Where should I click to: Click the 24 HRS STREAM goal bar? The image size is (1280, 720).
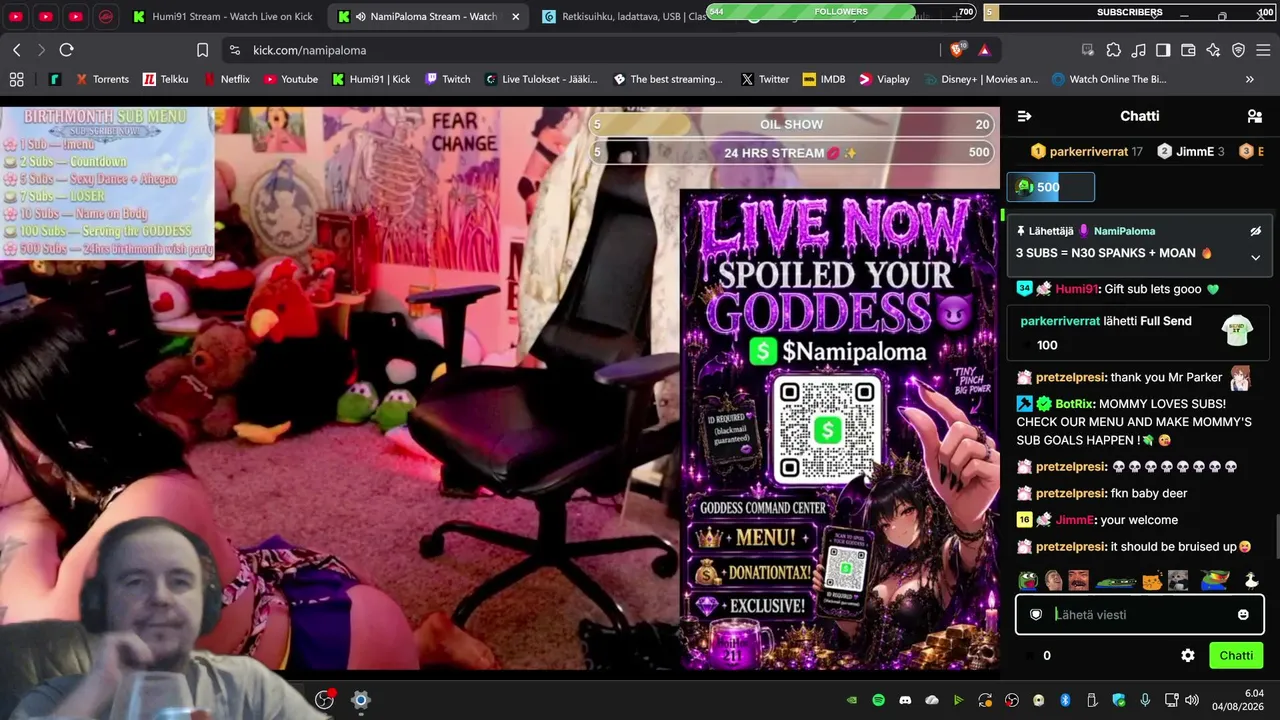[792, 153]
